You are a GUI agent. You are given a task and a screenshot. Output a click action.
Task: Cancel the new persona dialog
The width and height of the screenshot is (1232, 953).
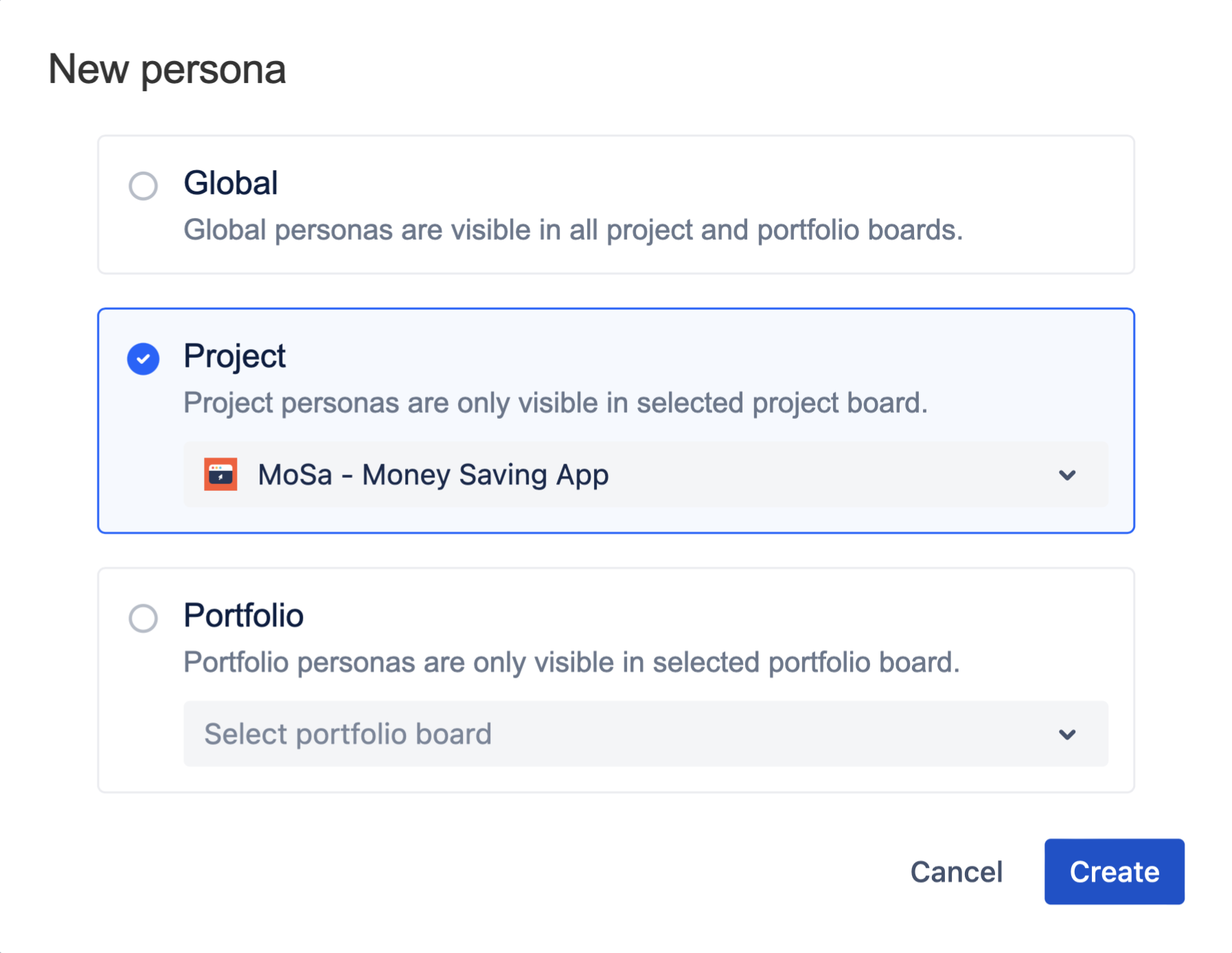tap(956, 872)
